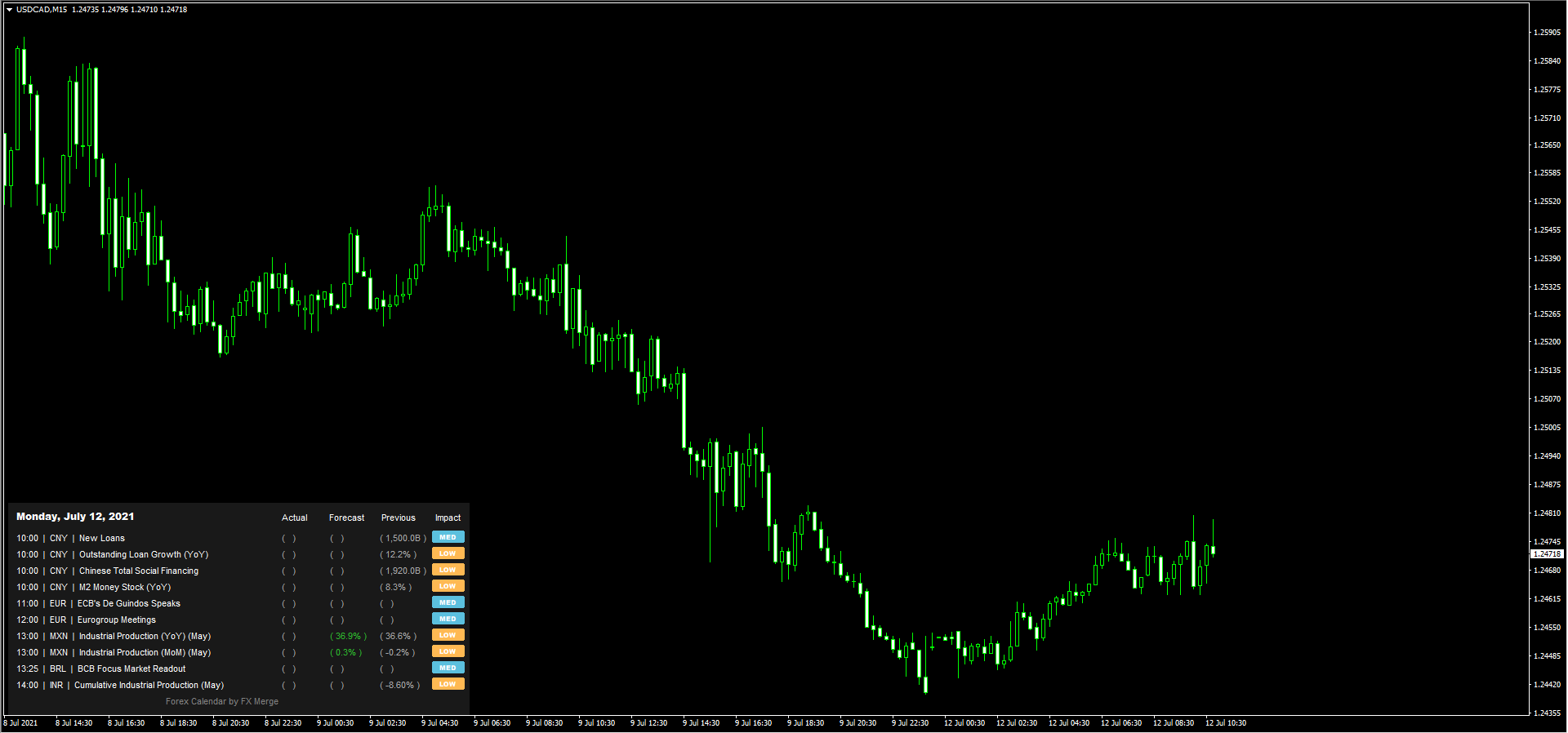
Task: Click the MED badge for BCB Focus Market Readout
Action: pyautogui.click(x=448, y=668)
